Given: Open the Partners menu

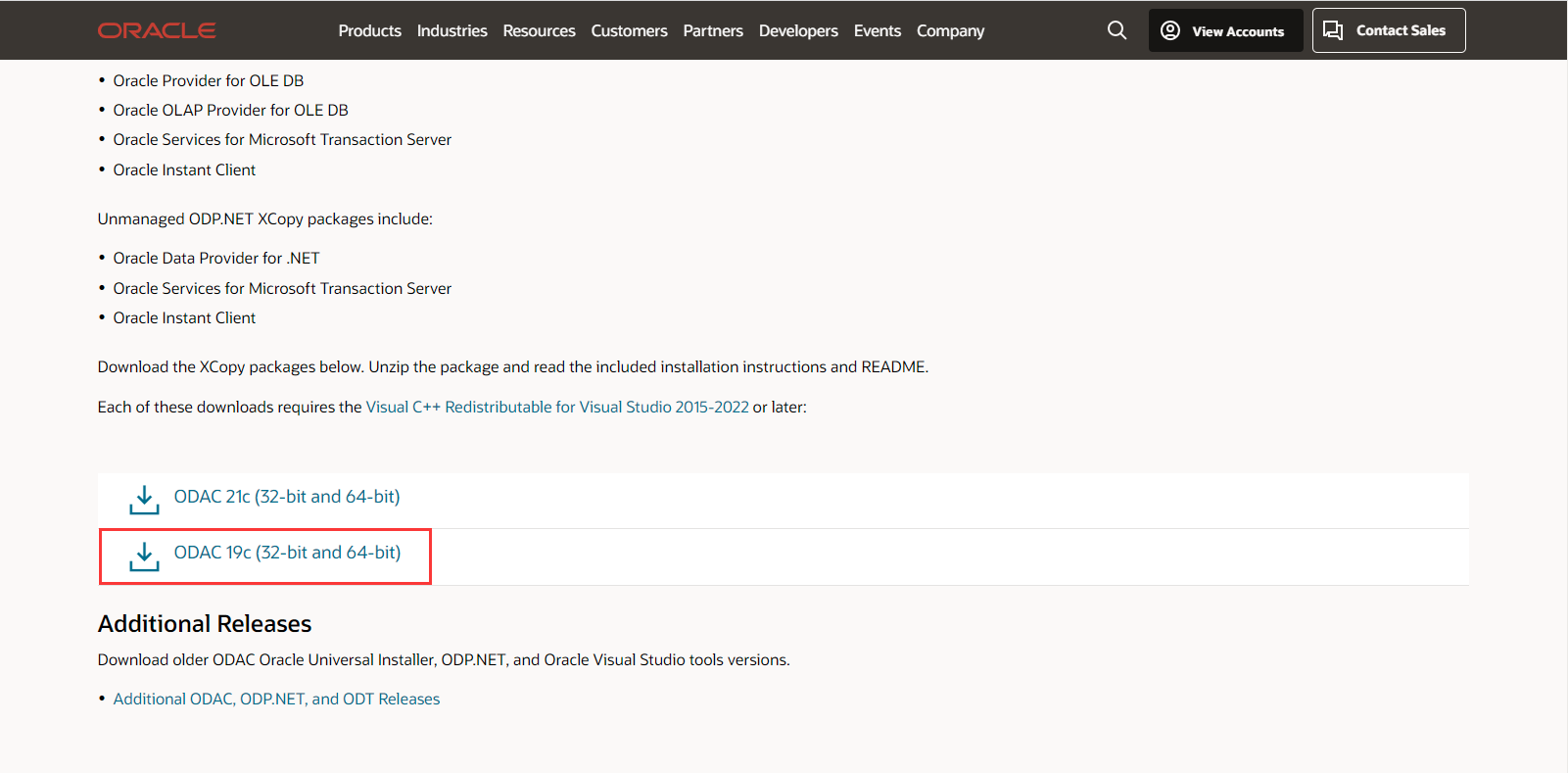Looking at the screenshot, I should click(713, 30).
